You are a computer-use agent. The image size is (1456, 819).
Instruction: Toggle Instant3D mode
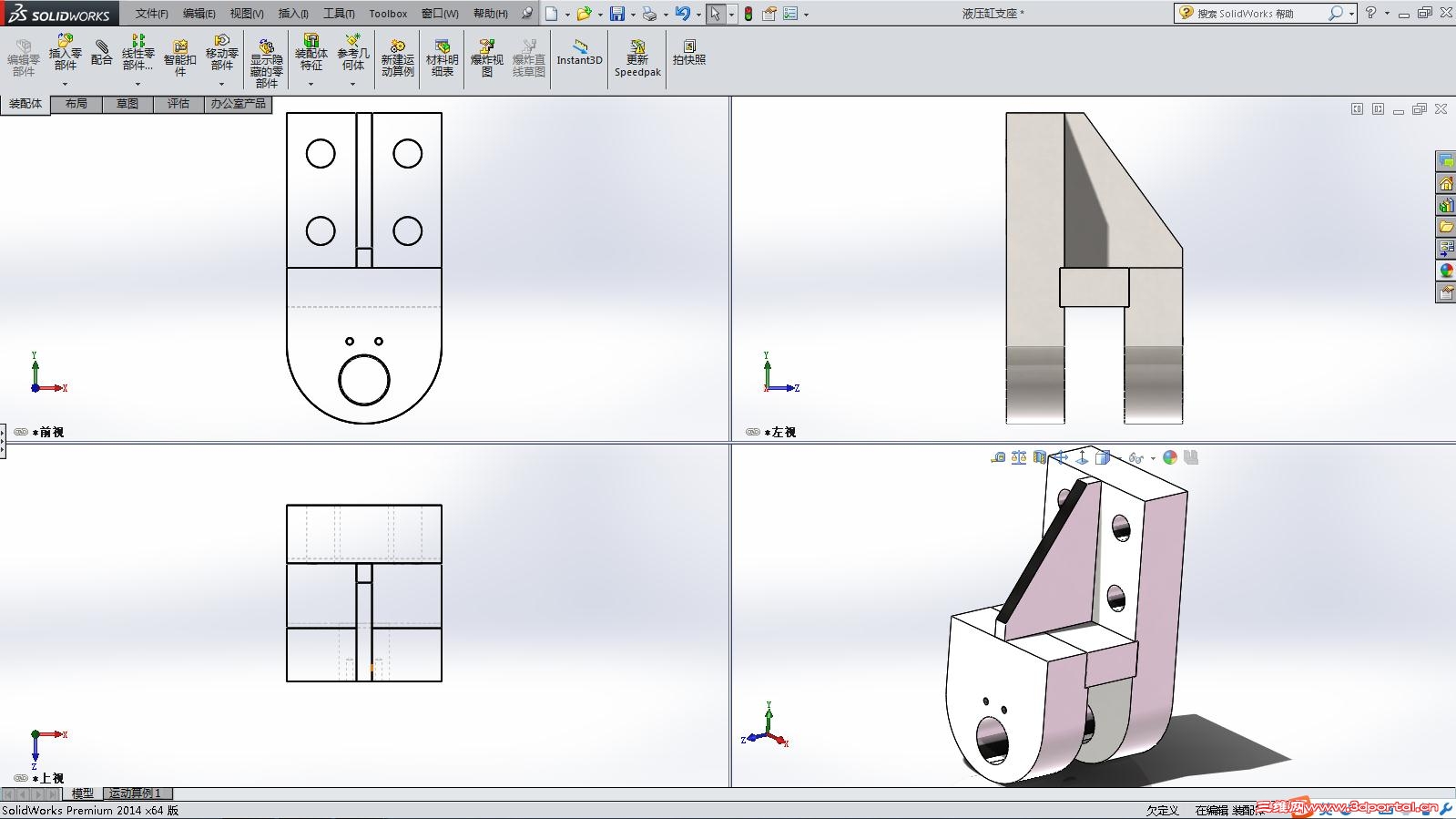pos(580,53)
